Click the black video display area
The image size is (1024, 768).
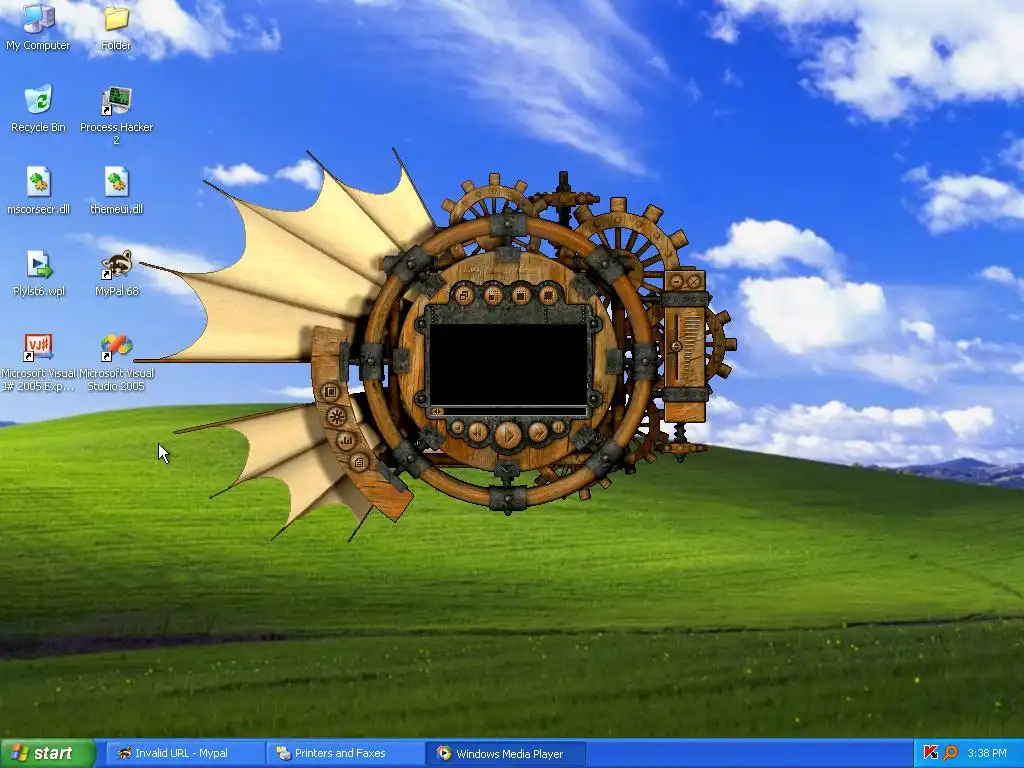pos(509,364)
